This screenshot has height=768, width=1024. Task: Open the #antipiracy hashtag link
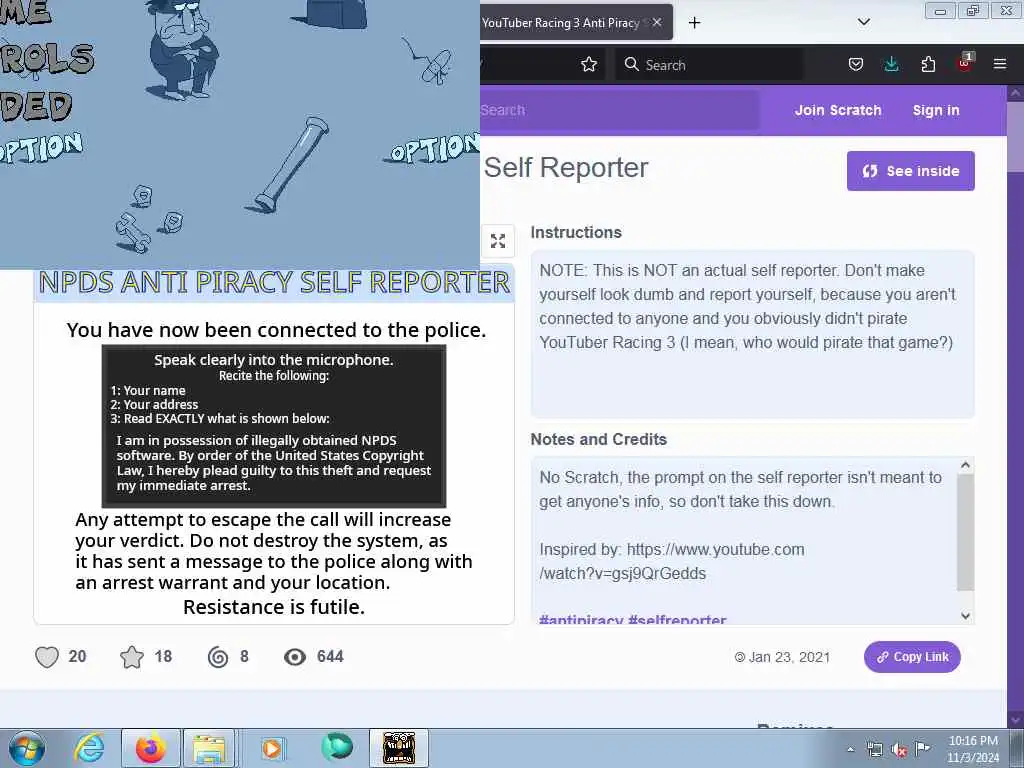(581, 620)
